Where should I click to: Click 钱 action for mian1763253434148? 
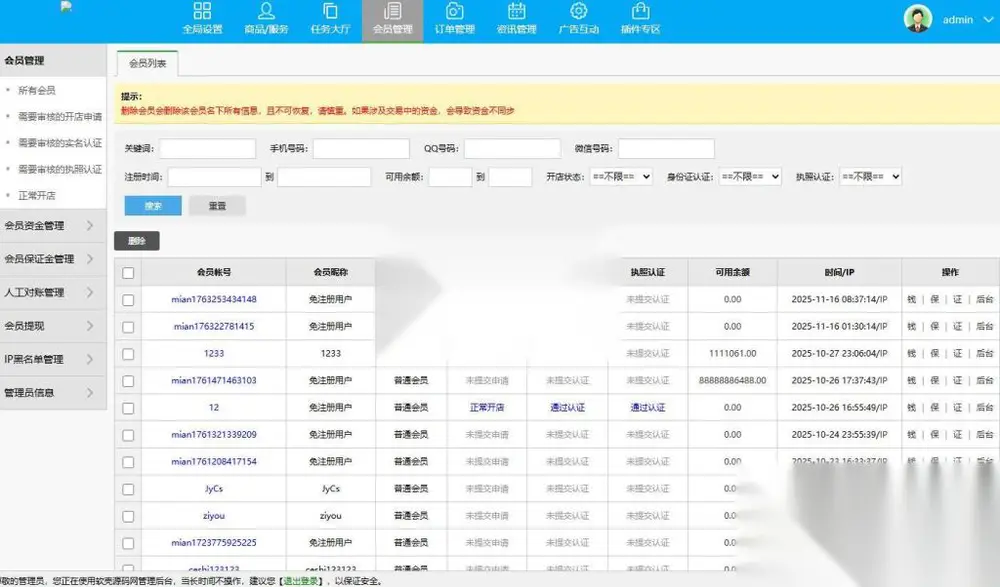(x=911, y=299)
